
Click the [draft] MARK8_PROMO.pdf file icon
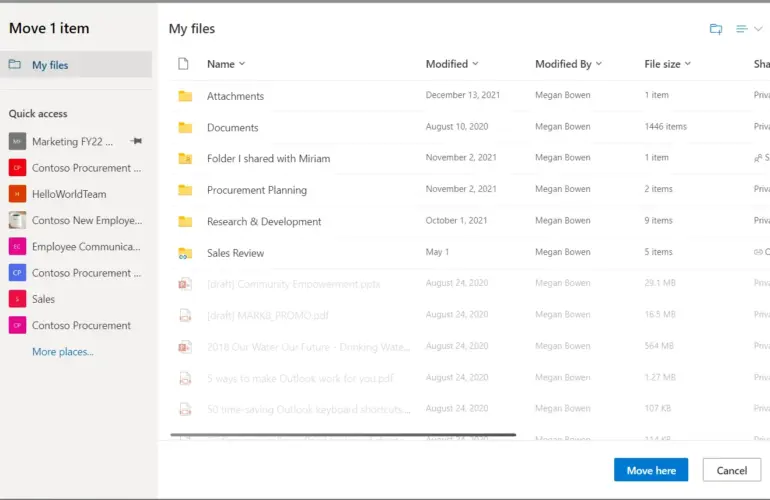point(185,315)
